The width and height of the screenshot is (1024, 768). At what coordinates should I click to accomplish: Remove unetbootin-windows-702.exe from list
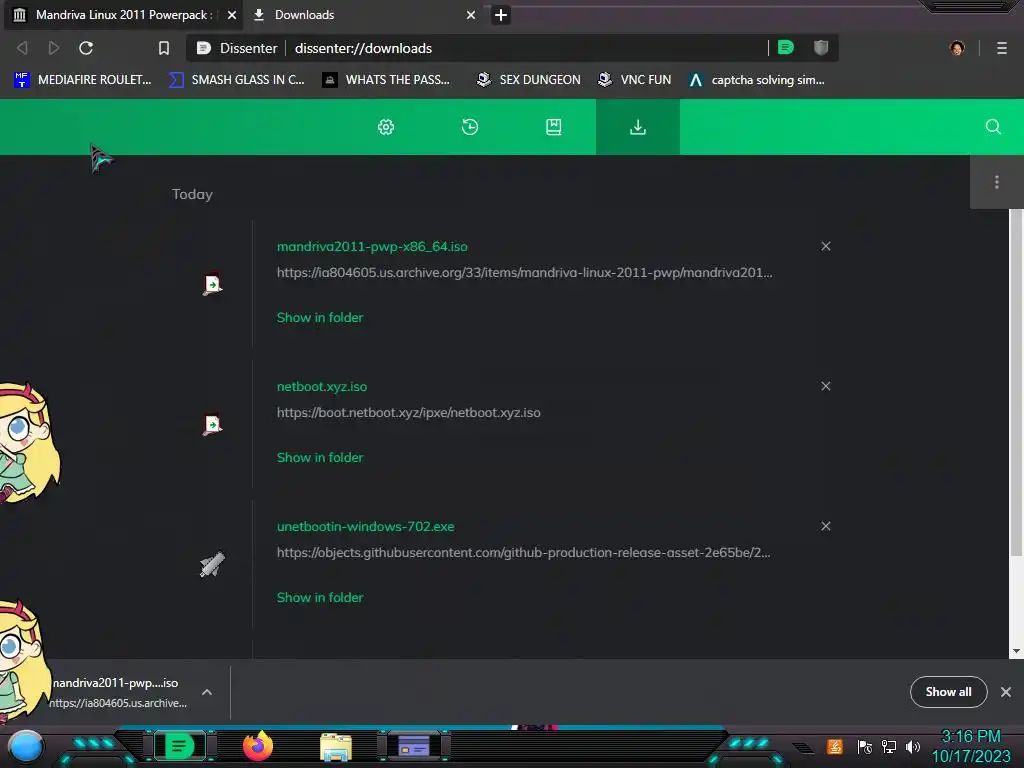point(825,526)
